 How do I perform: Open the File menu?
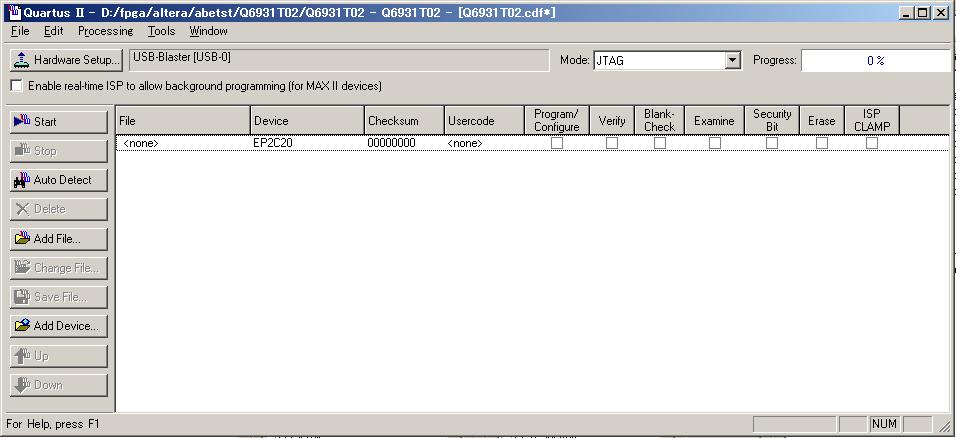20,31
